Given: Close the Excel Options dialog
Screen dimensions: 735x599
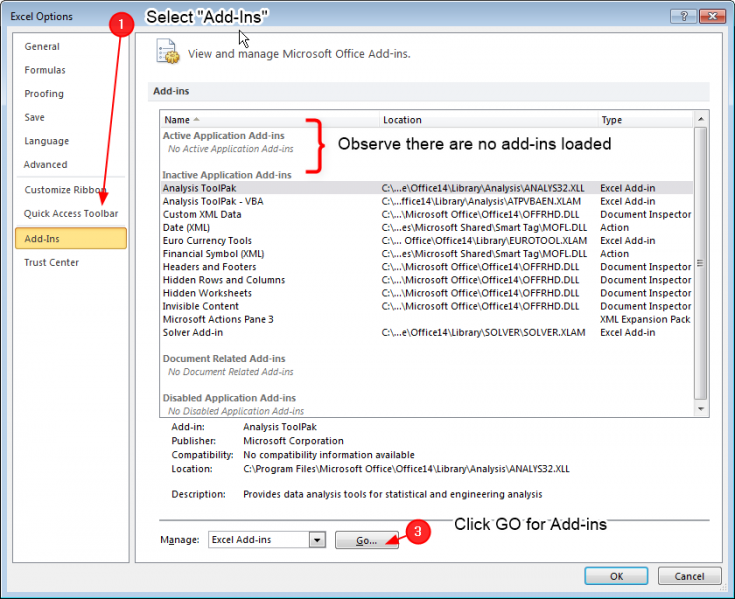Looking at the screenshot, I should (x=712, y=16).
